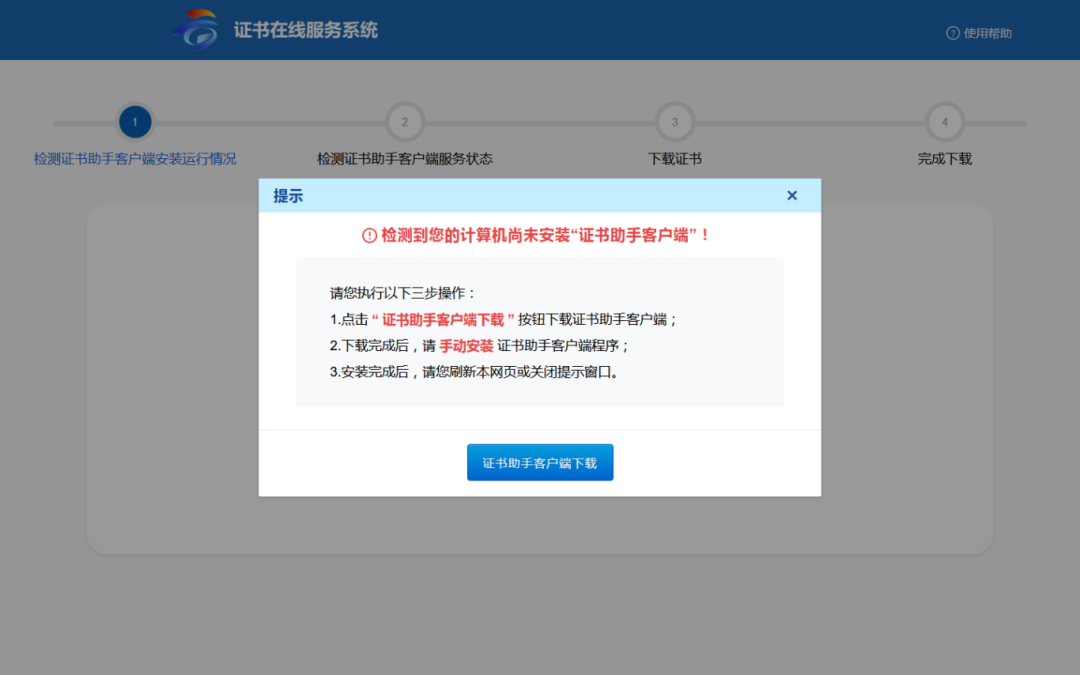Click the 证书助手客户端下载 download button
Image resolution: width=1080 pixels, height=675 pixels.
point(540,462)
